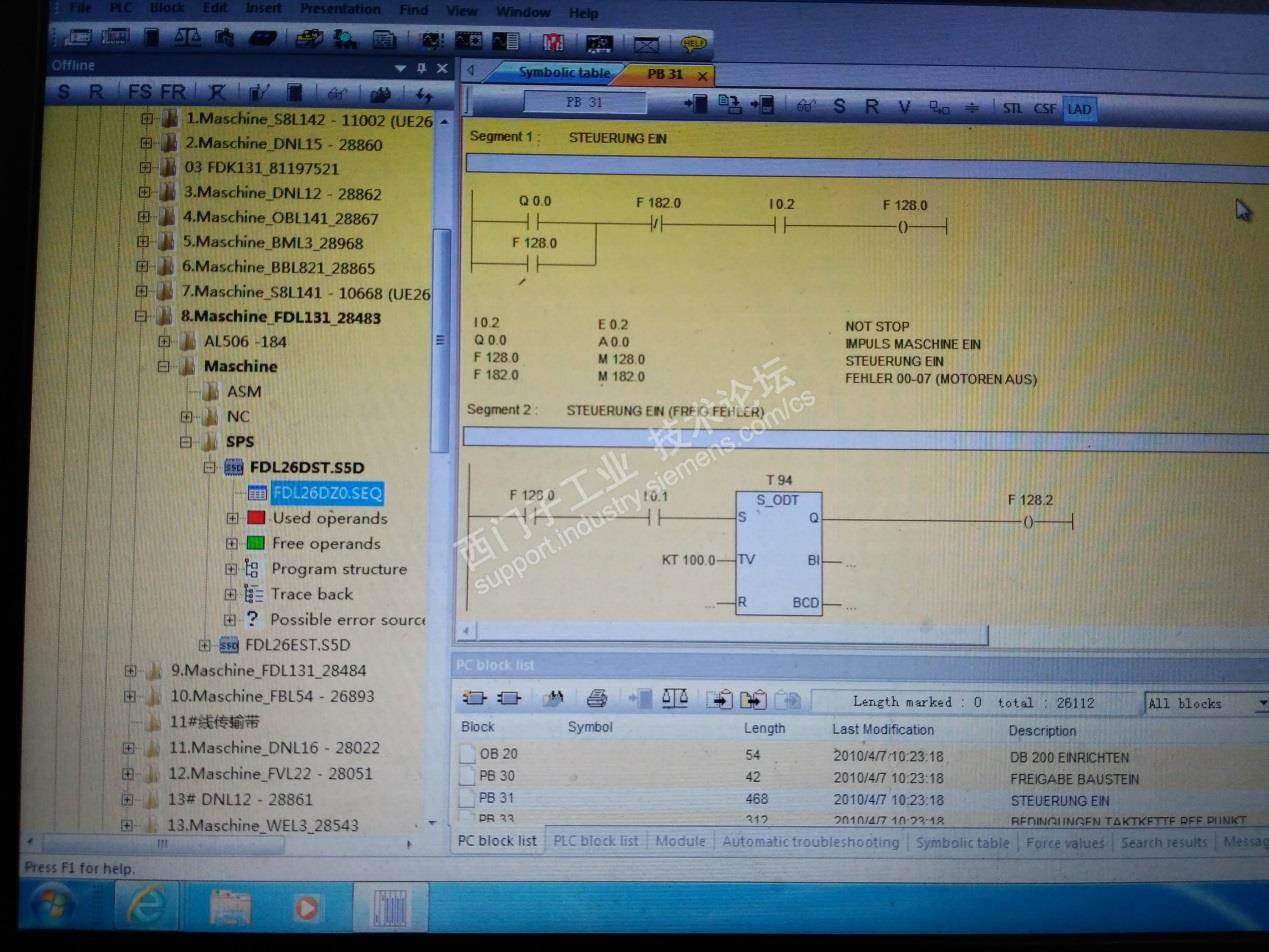Open the Block menu
Image resolution: width=1269 pixels, height=952 pixels.
(x=167, y=8)
